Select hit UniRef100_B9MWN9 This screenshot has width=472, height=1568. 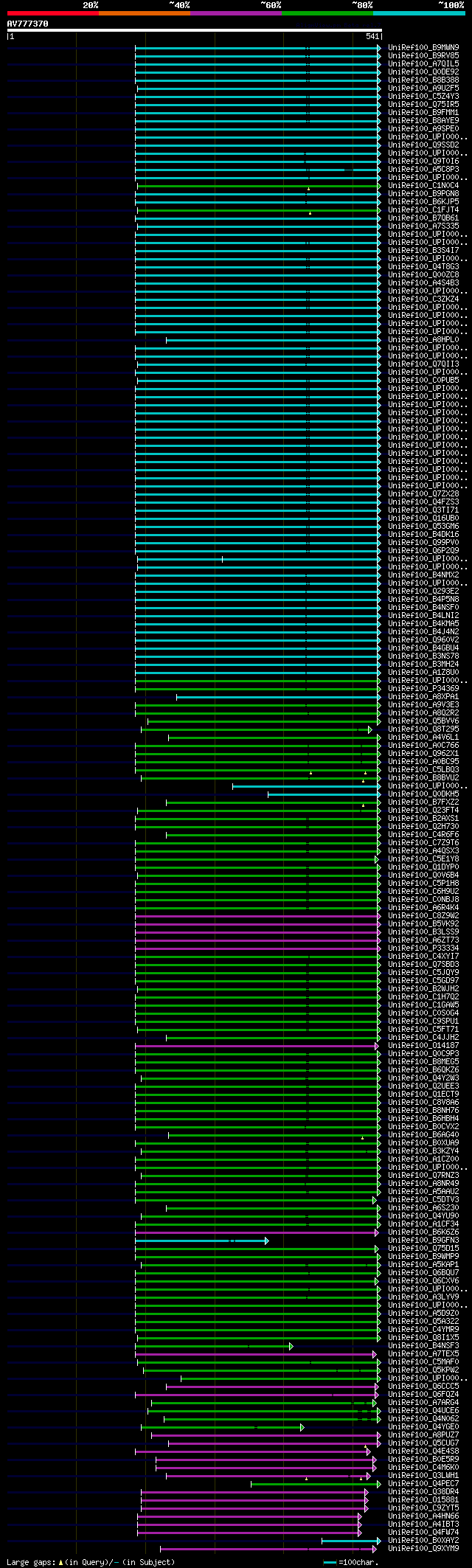(x=423, y=48)
